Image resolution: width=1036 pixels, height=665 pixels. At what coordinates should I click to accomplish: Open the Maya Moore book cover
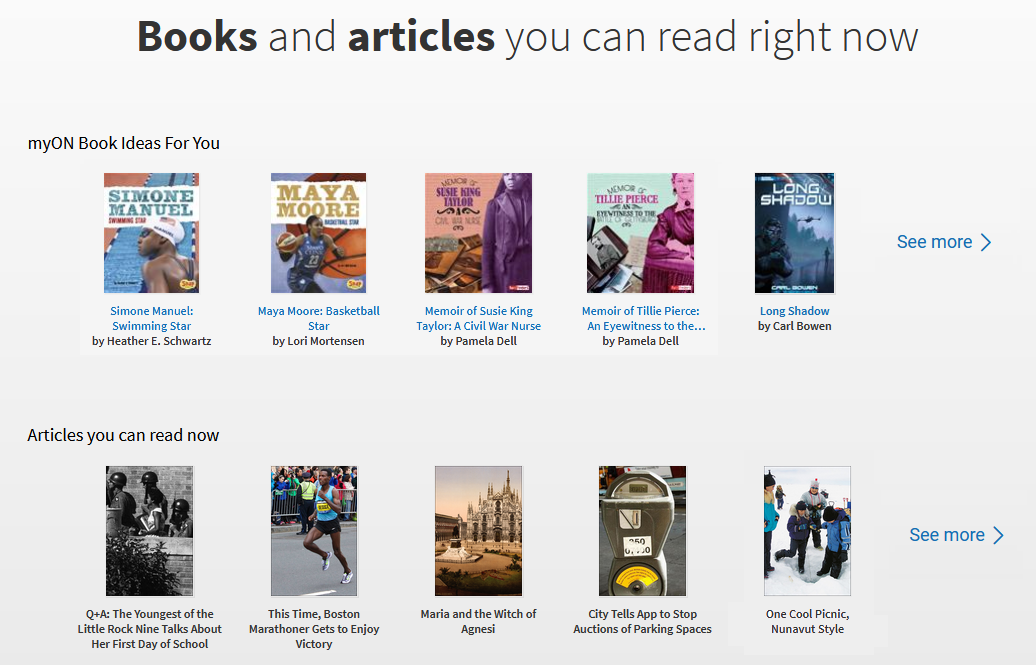[318, 233]
